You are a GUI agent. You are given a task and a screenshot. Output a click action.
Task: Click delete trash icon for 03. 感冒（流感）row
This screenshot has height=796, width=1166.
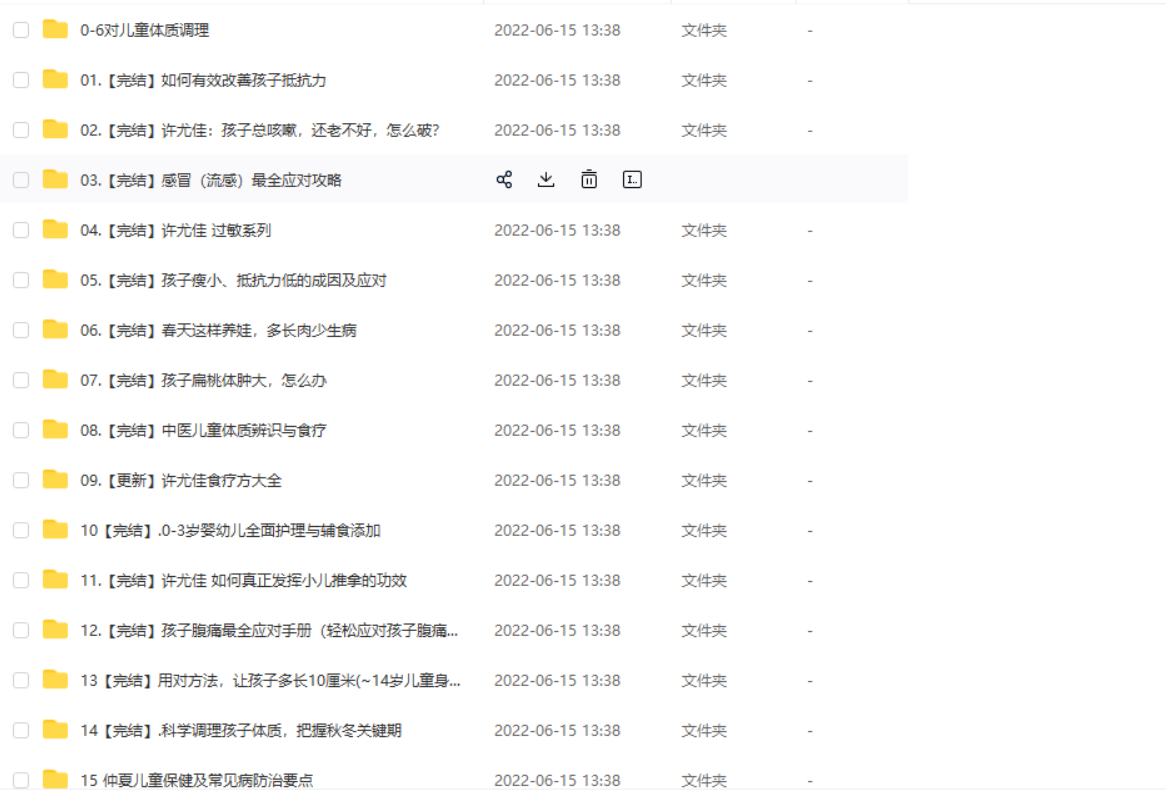pos(589,179)
